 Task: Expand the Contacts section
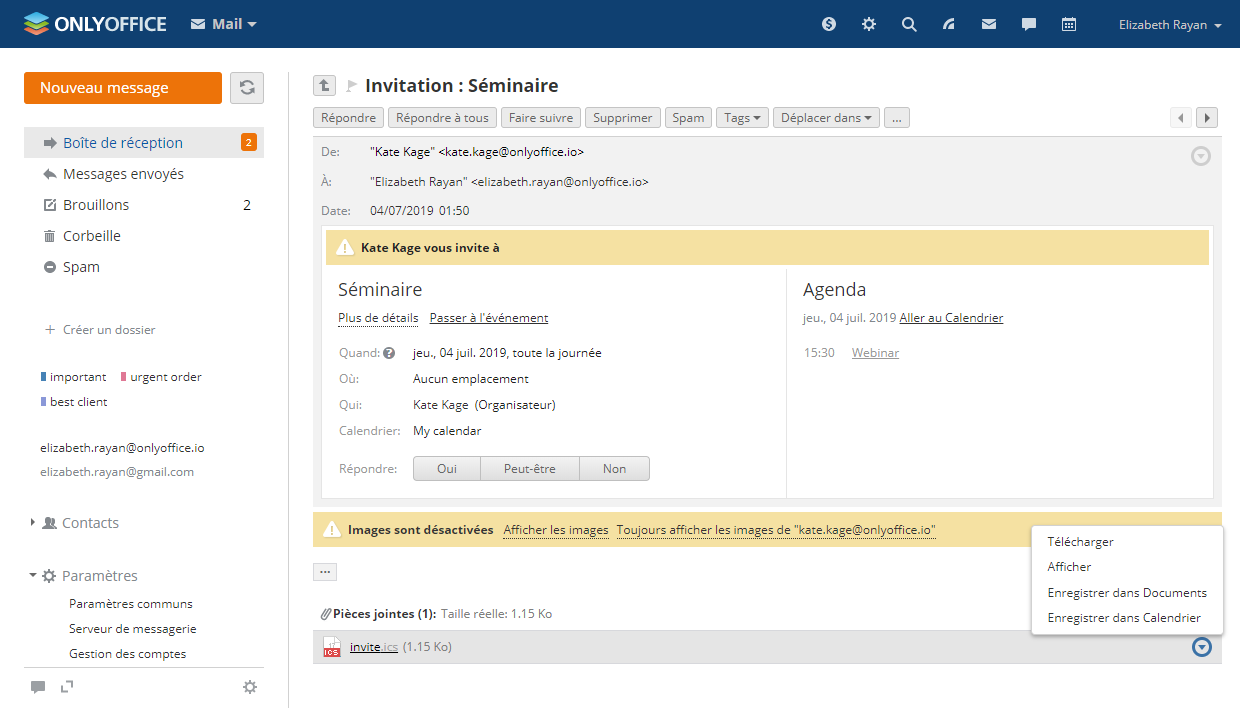pos(90,523)
